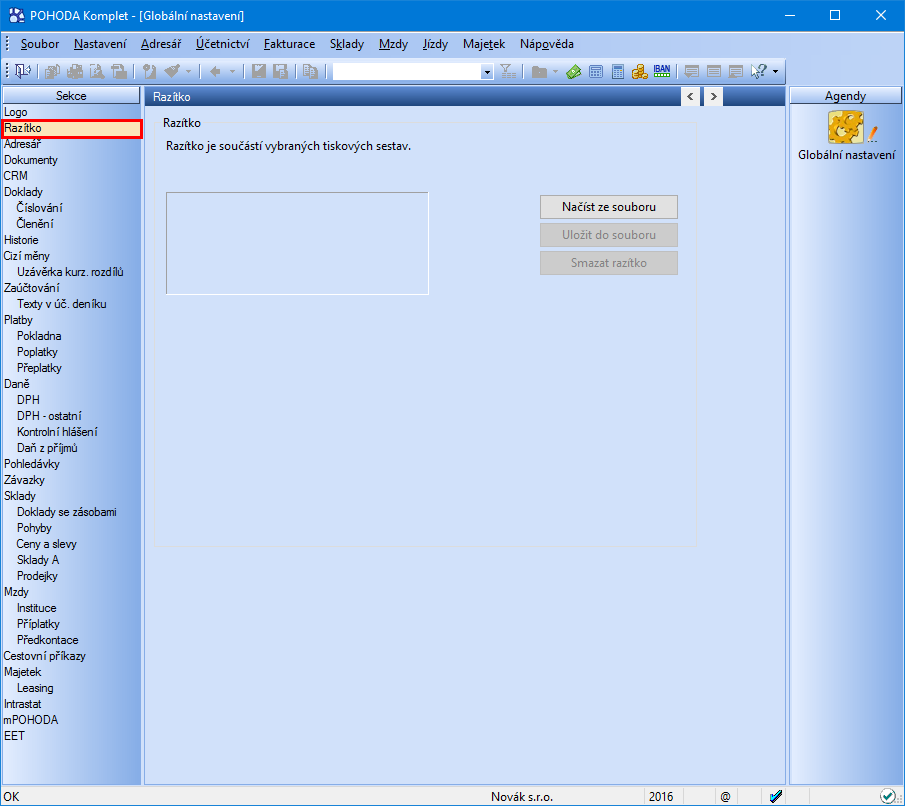Click the exit door toolbar icon
Screen dimensions: 905x806
click(x=23, y=71)
